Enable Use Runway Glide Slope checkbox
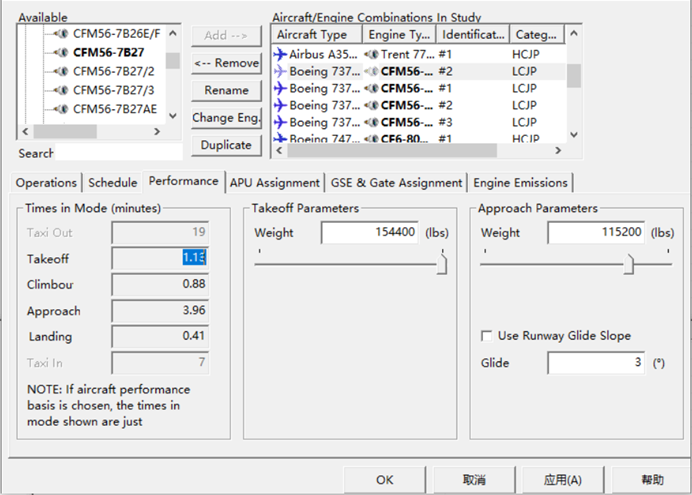692x495 pixels. click(x=487, y=335)
